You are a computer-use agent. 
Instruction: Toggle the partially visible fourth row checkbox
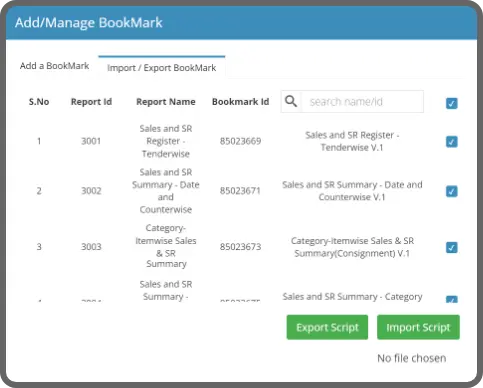452,299
